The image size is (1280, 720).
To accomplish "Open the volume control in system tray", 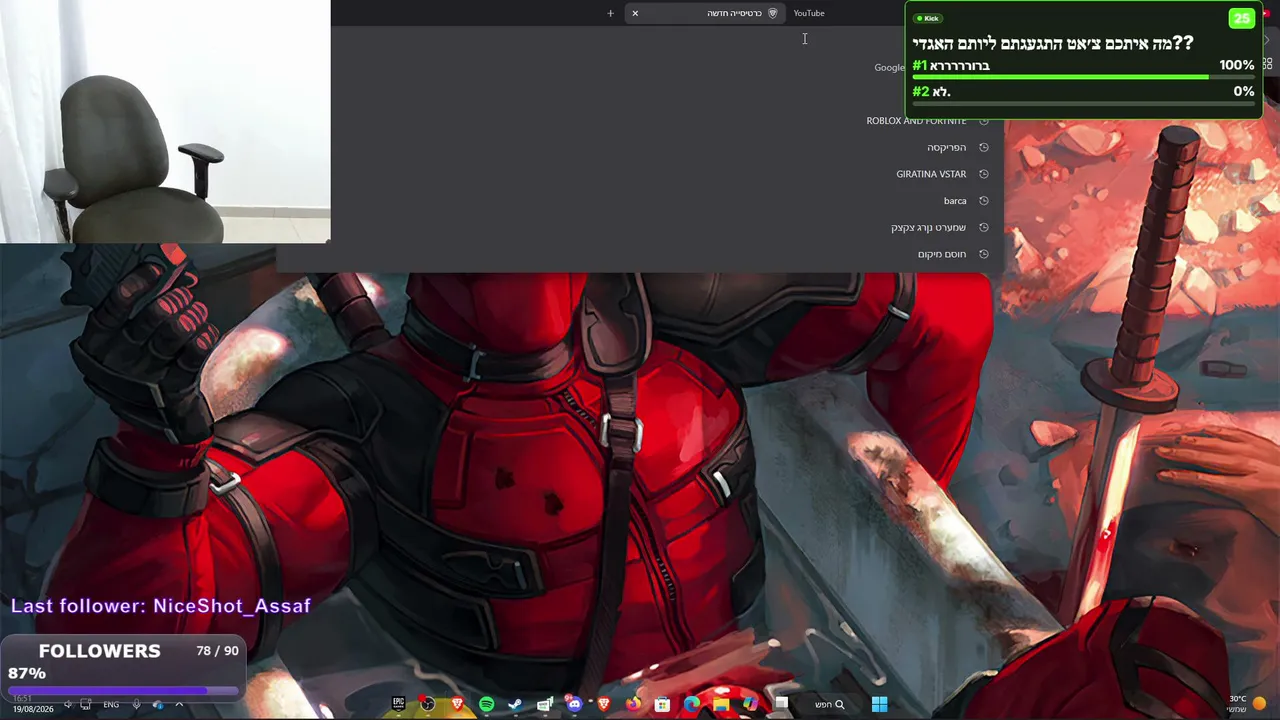I will point(67,704).
